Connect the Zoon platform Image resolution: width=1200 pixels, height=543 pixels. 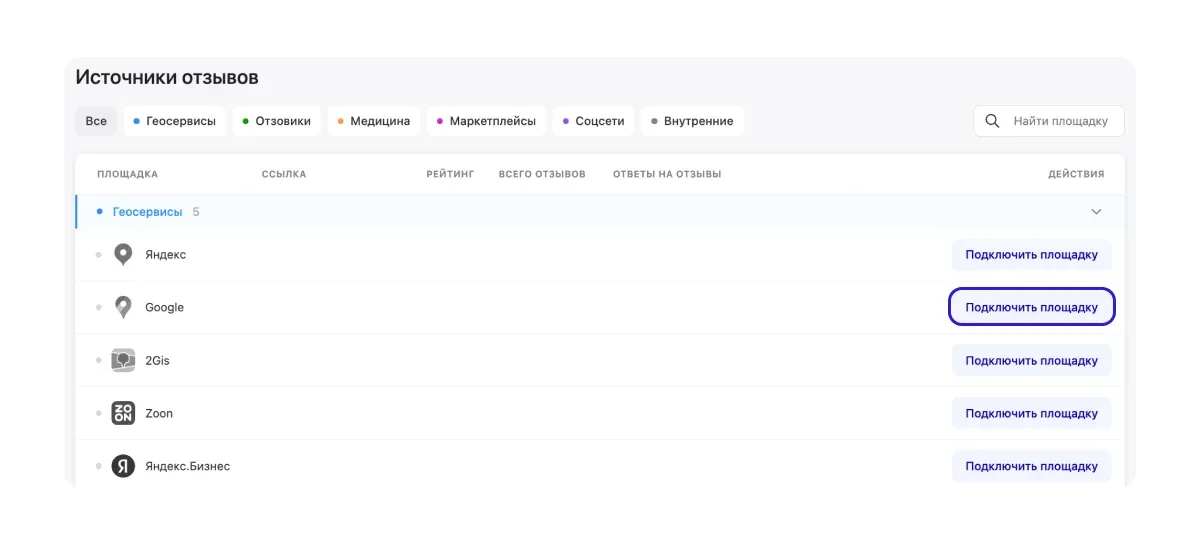point(1031,414)
